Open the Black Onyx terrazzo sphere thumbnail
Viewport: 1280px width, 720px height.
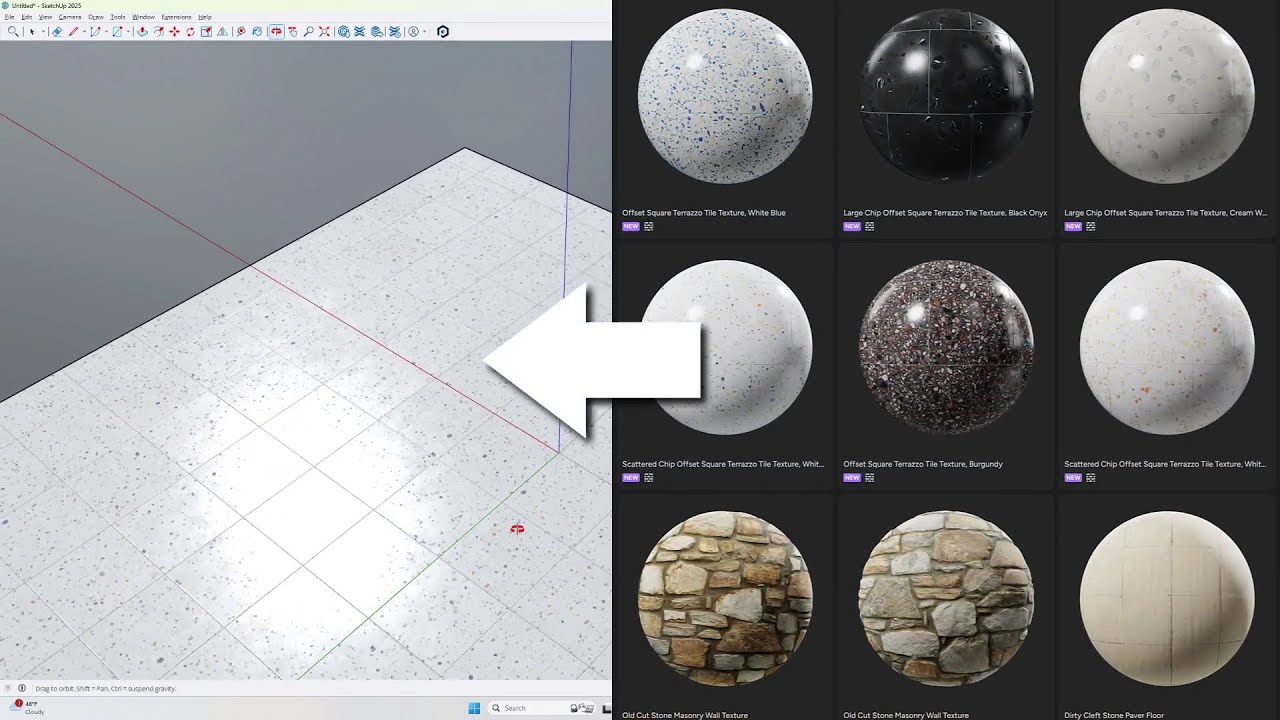pyautogui.click(x=946, y=97)
